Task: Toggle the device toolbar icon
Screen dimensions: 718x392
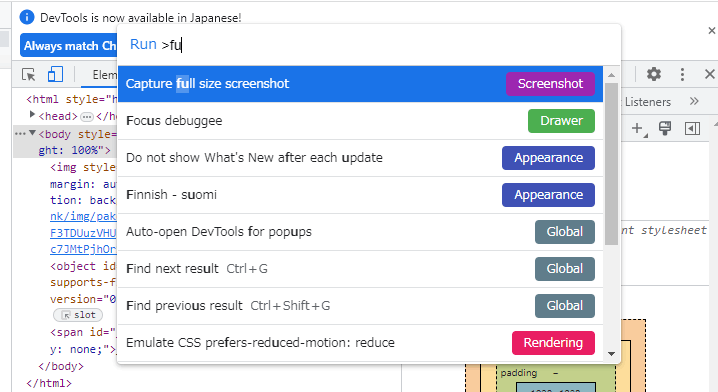Action: click(55, 74)
